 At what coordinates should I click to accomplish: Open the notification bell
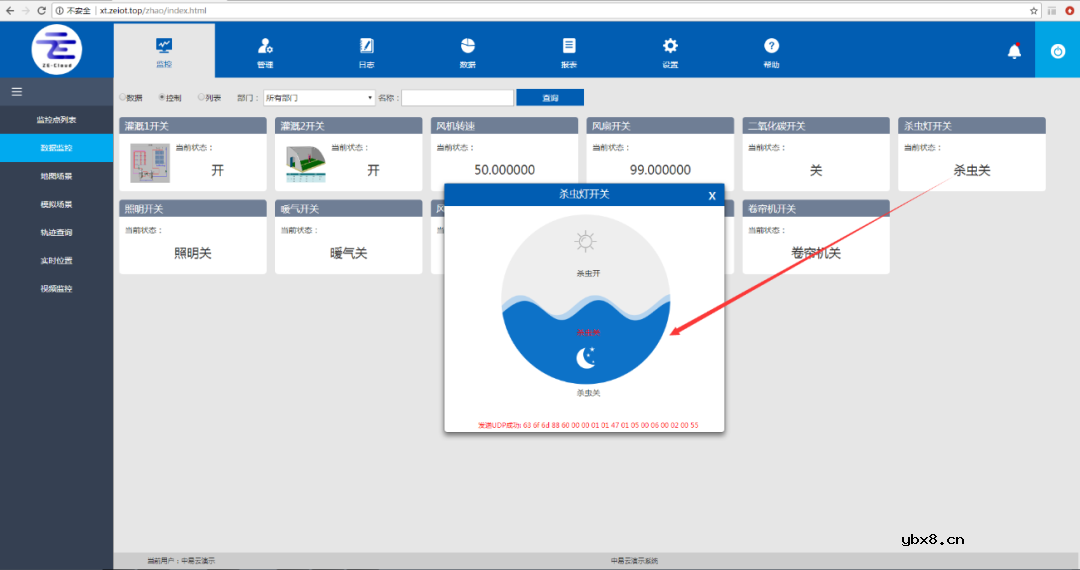coord(1014,51)
